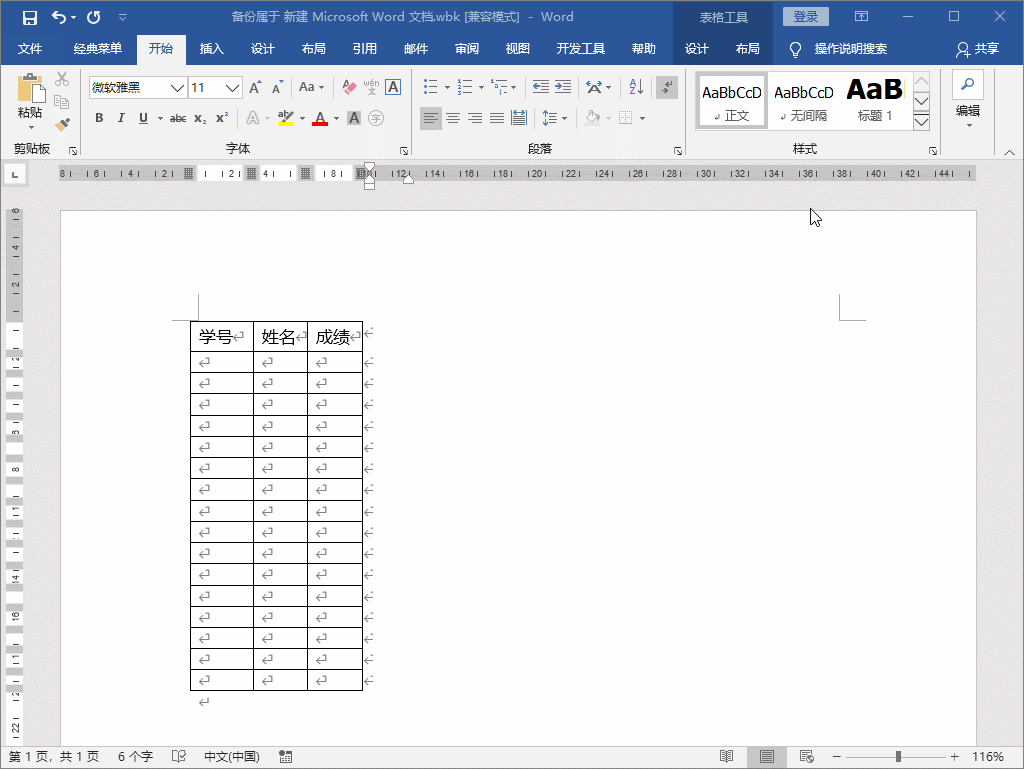Click the 登录 sign-in button
The height and width of the screenshot is (769, 1024).
(805, 17)
